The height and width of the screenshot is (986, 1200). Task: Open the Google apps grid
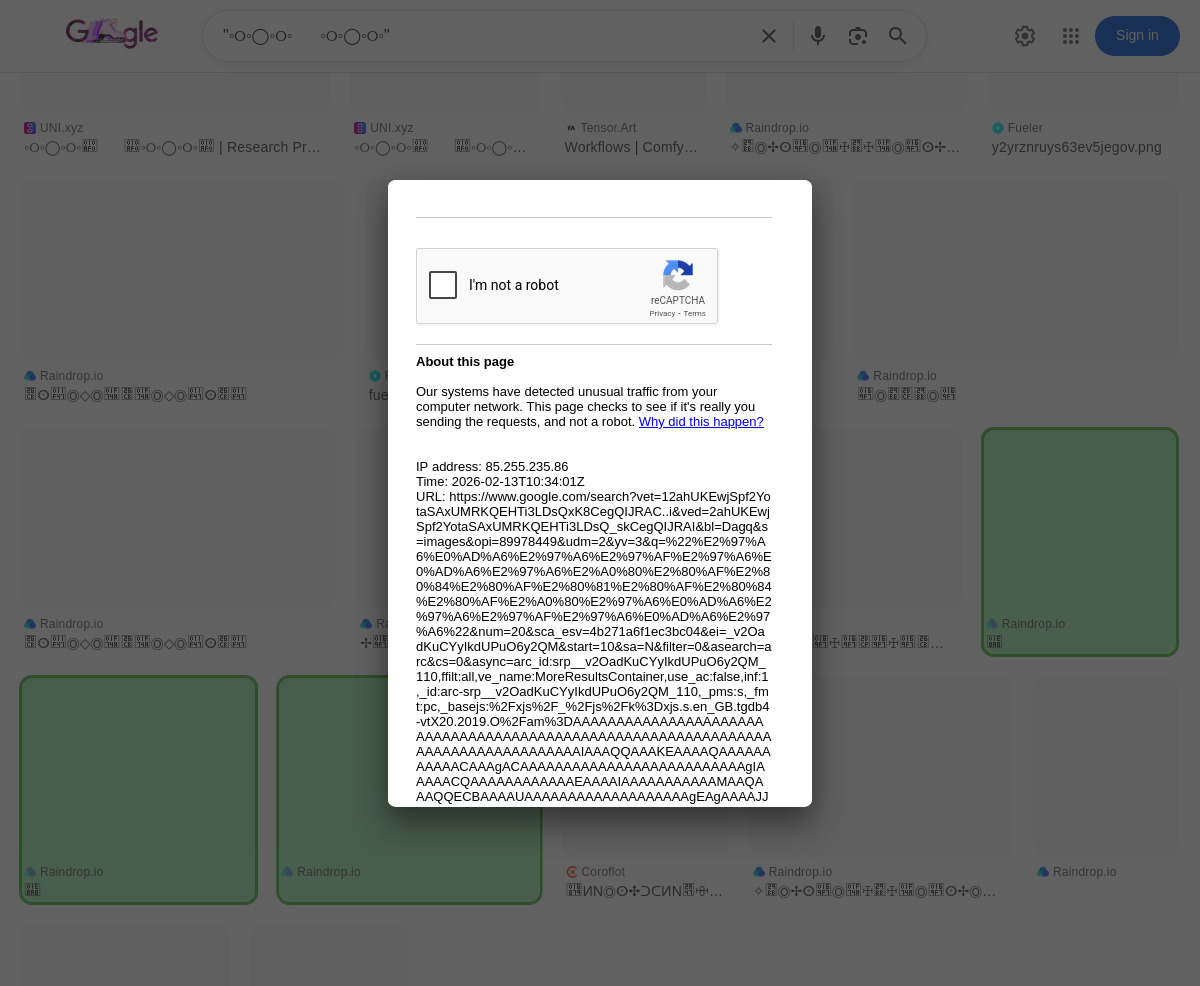click(1071, 36)
